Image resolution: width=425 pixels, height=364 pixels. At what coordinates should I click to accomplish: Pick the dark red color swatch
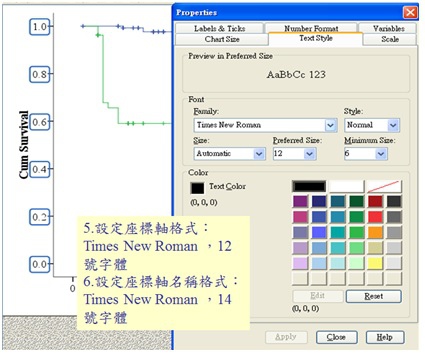click(375, 201)
